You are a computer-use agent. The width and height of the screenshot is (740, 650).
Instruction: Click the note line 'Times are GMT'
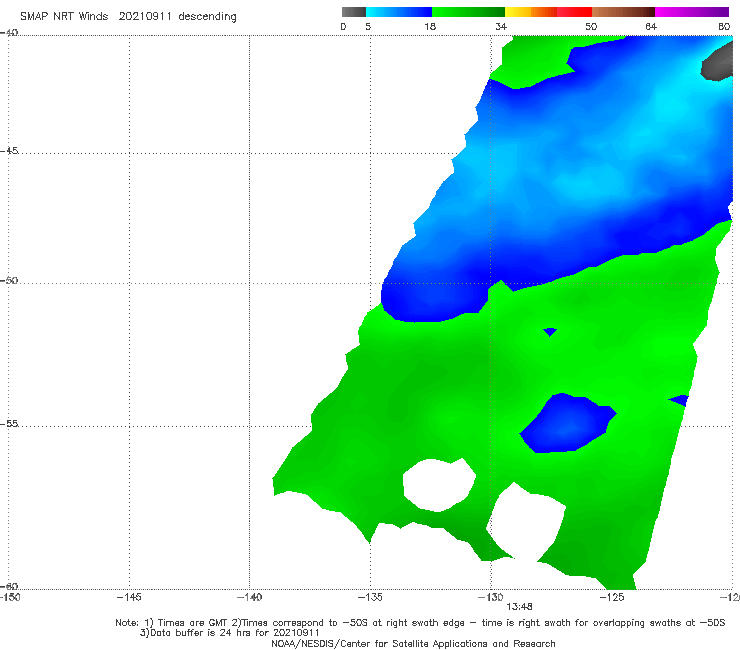(x=192, y=623)
